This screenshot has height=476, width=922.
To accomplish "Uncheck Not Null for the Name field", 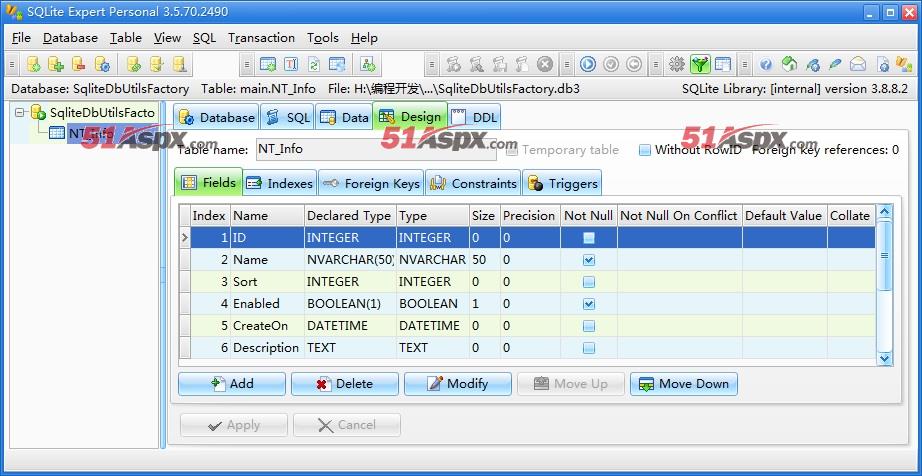I will pos(589,260).
